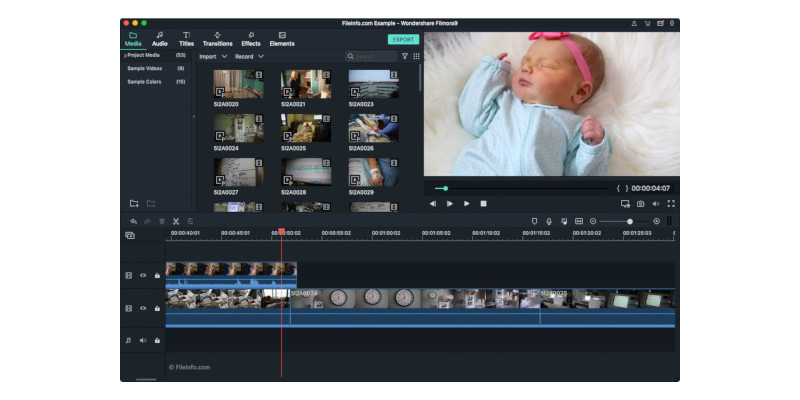Open the filter icon in media library
Image resolution: width=800 pixels, height=400 pixels.
coord(404,56)
